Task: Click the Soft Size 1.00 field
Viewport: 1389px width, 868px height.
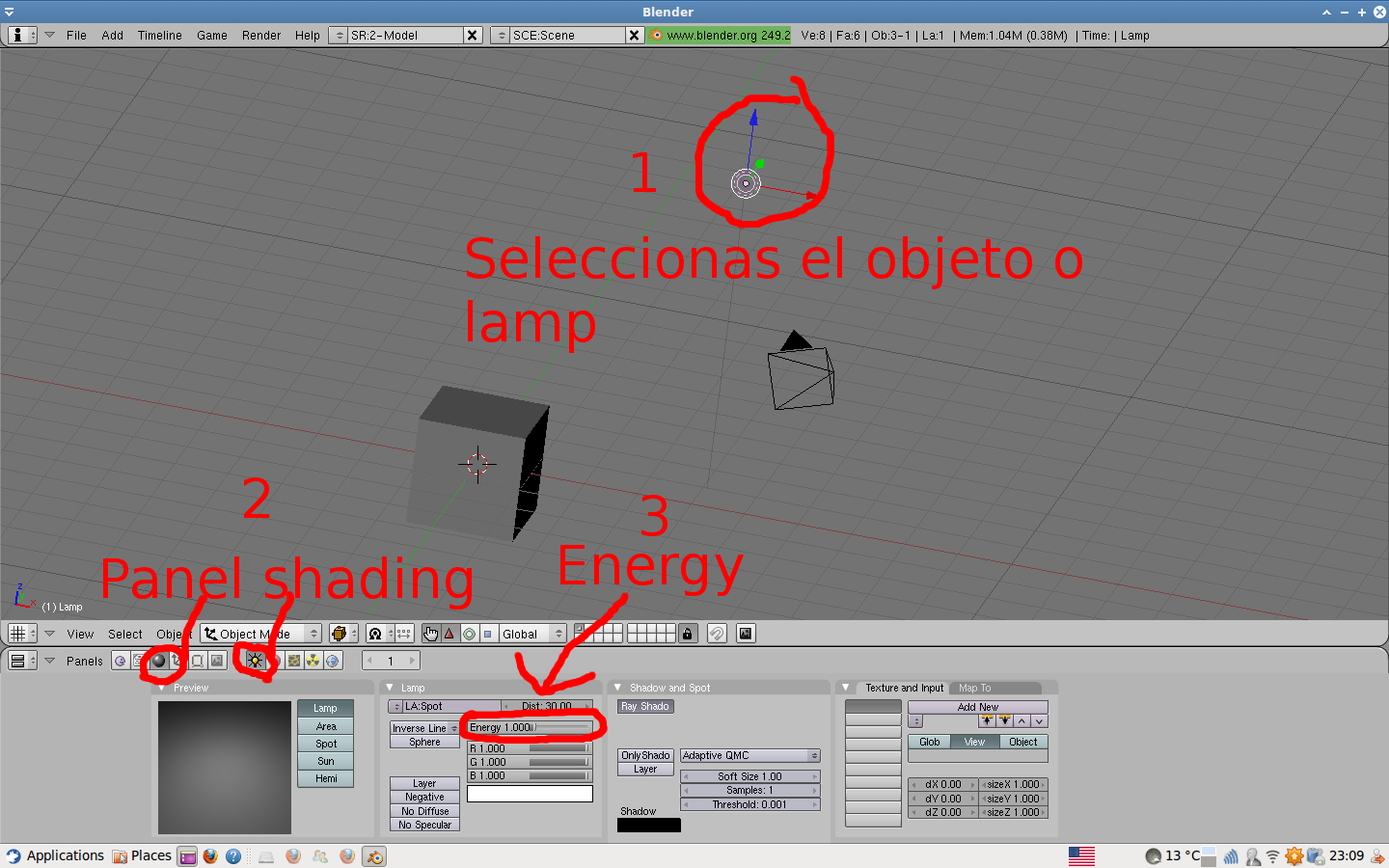Action: pyautogui.click(x=750, y=776)
